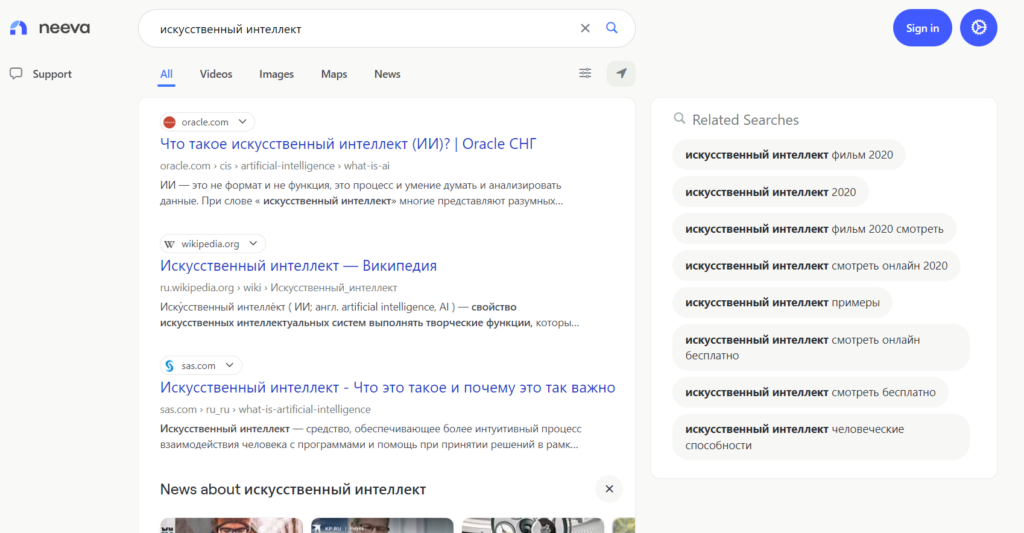Select related search "искусственный интеллект примеры"
Viewport: 1024px width, 533px height.
coord(782,303)
